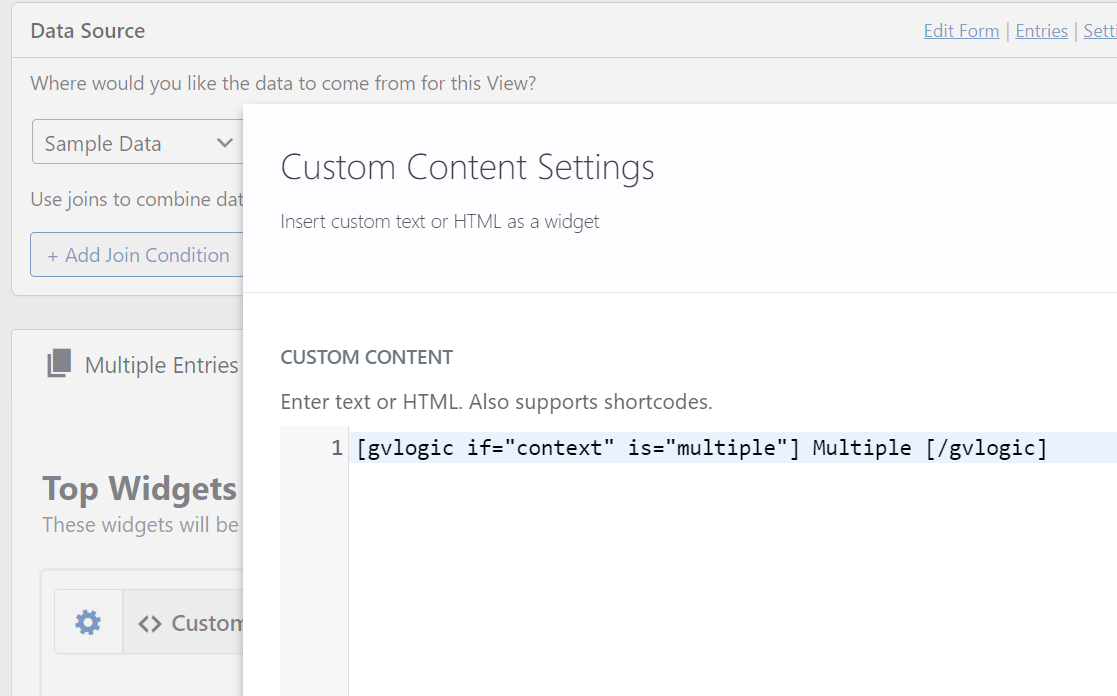Click the highlighted shortcode line in editor
The image size is (1117, 696).
point(700,447)
